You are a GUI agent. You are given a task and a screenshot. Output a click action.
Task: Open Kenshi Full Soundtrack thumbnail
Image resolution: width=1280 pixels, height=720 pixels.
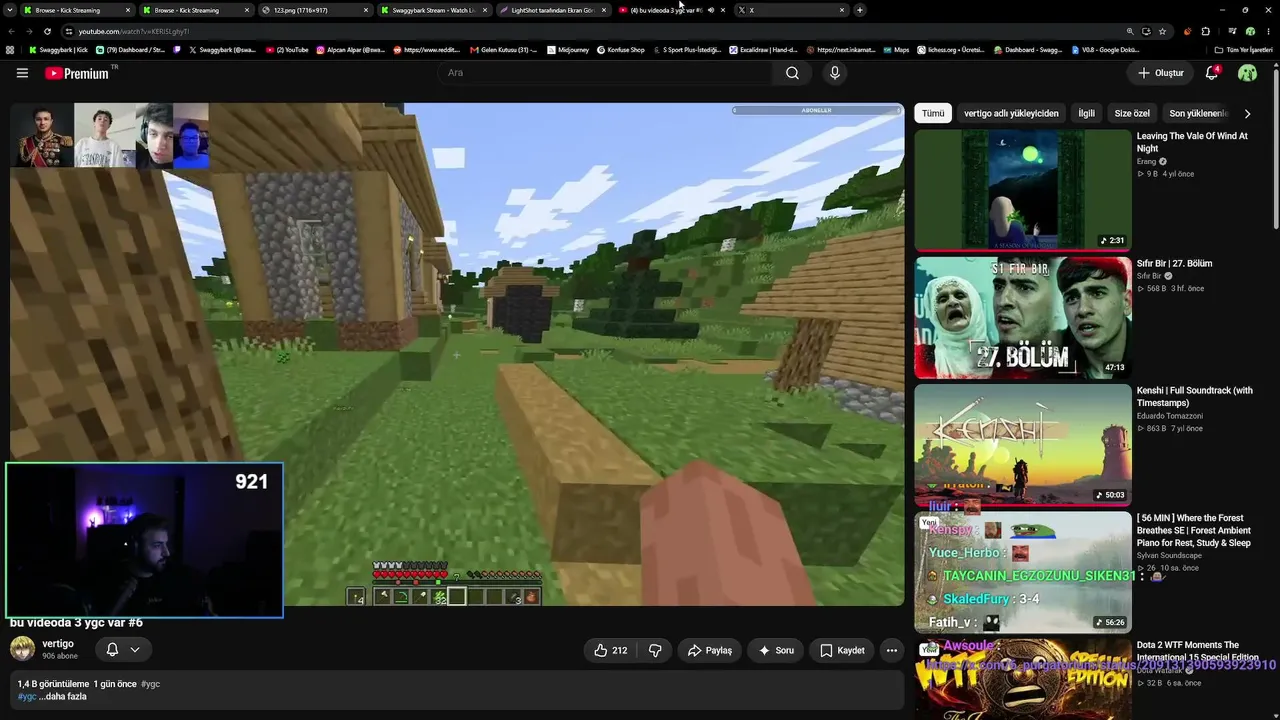tap(1023, 445)
